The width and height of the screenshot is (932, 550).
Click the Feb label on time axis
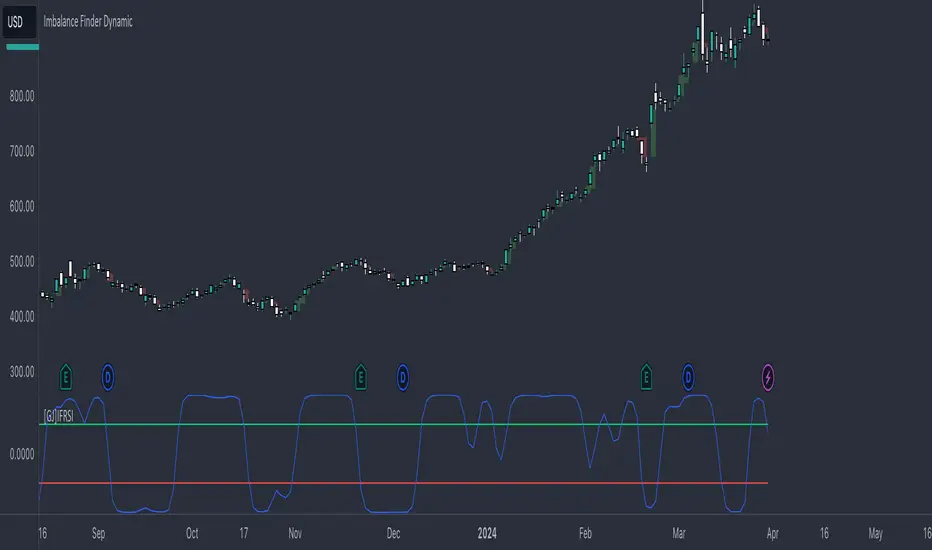(x=585, y=533)
